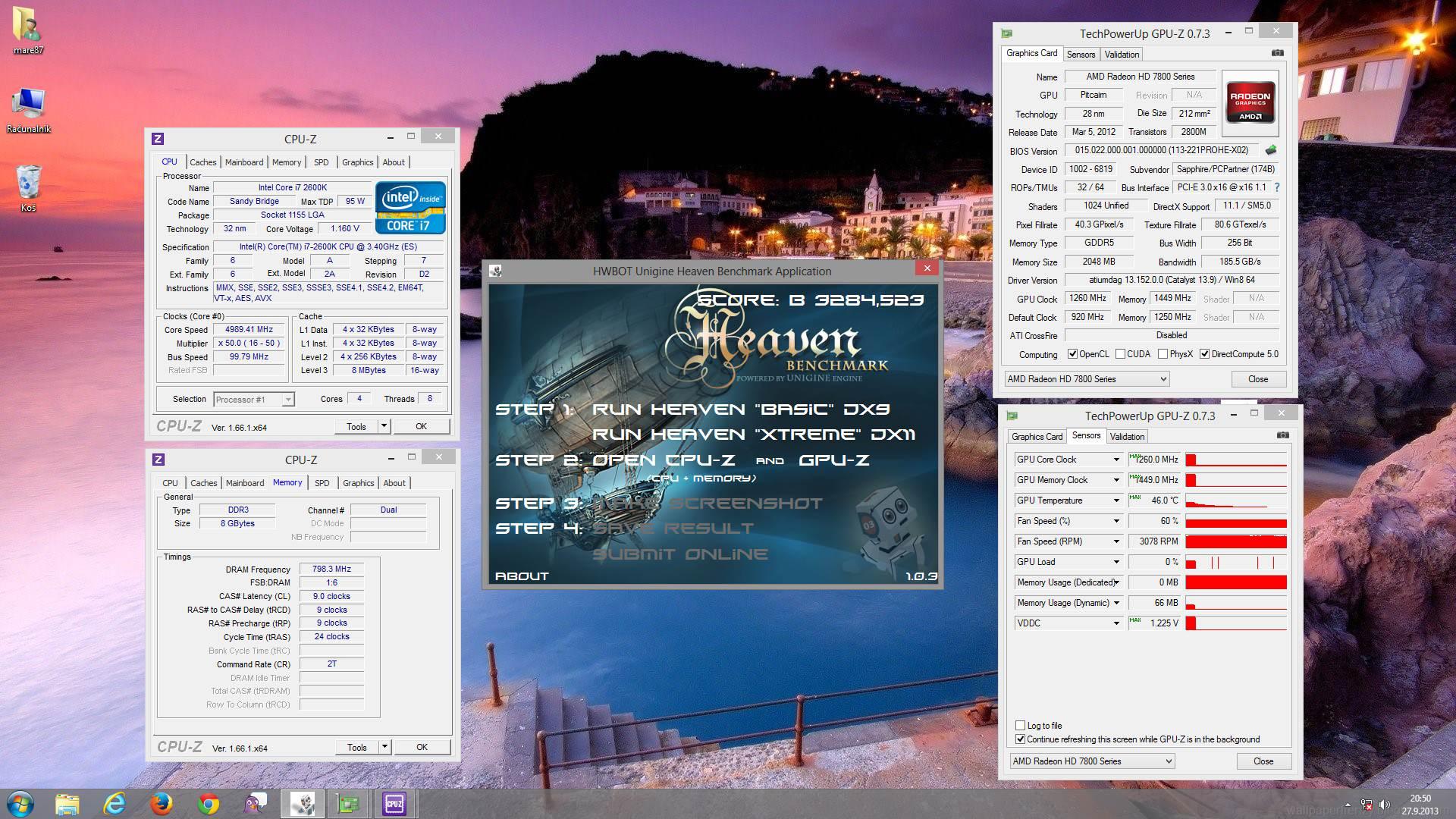
Task: Click the GPU-Z screenshot camera icon in Graphics Card window
Action: tap(1278, 53)
